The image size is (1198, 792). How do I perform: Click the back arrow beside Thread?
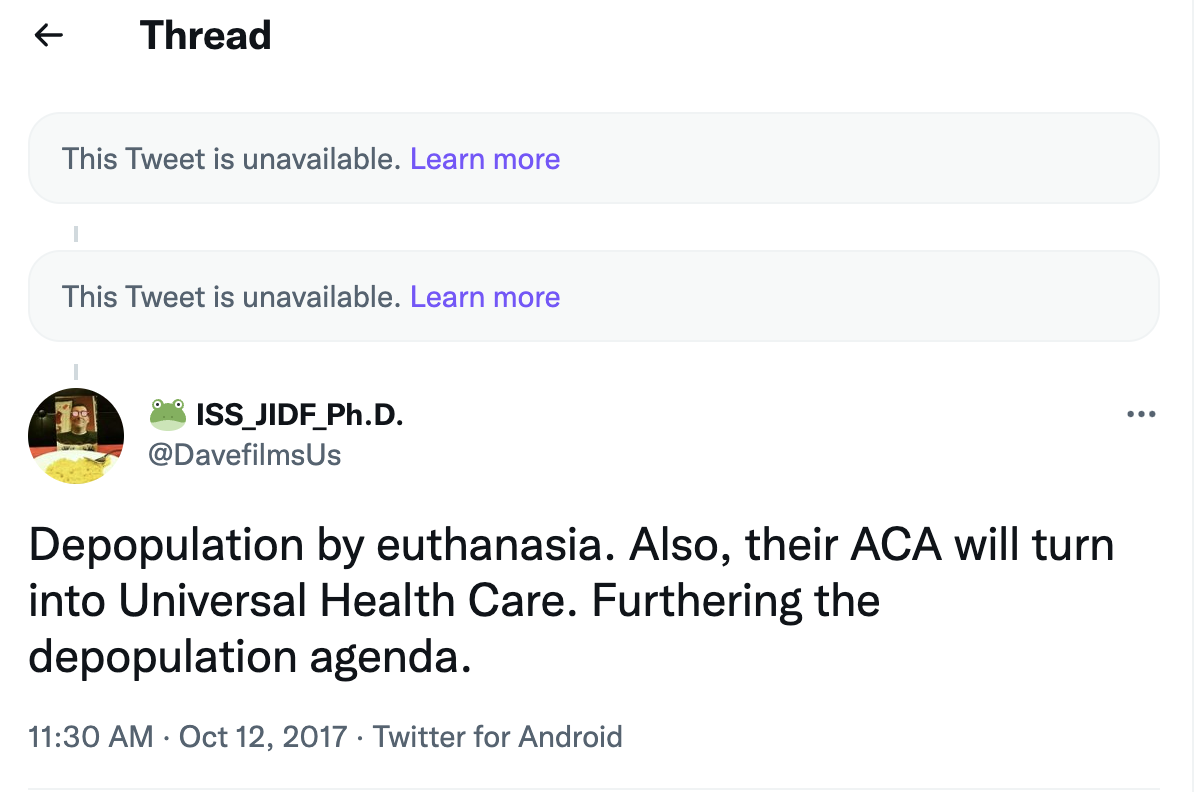point(48,36)
